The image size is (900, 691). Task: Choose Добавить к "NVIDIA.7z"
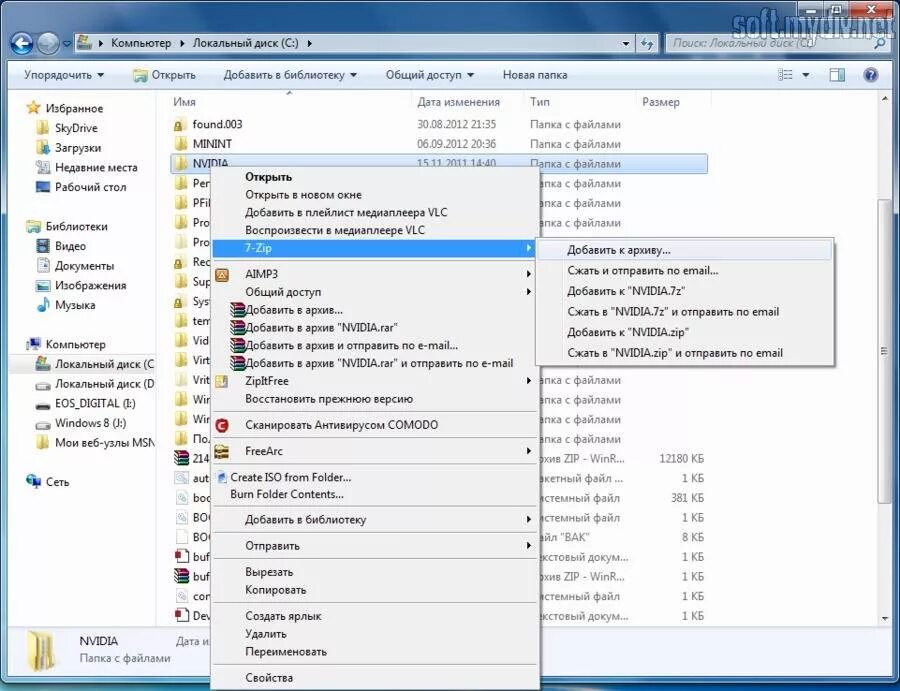[685, 291]
